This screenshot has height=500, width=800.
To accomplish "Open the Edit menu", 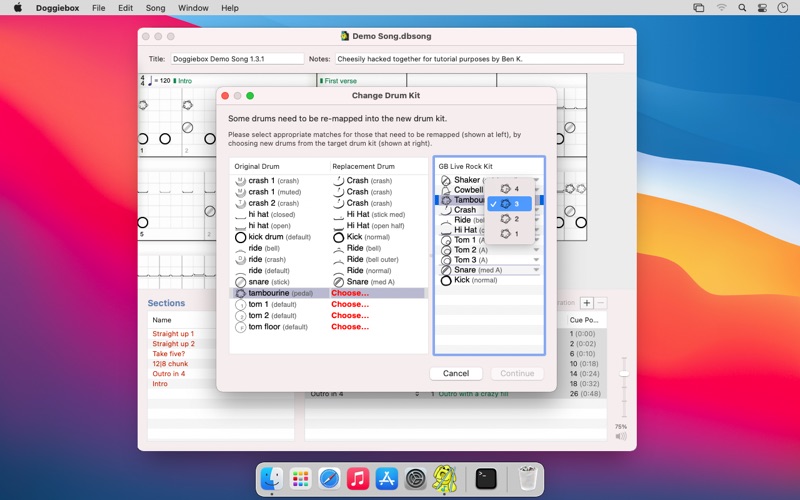I will coord(125,8).
